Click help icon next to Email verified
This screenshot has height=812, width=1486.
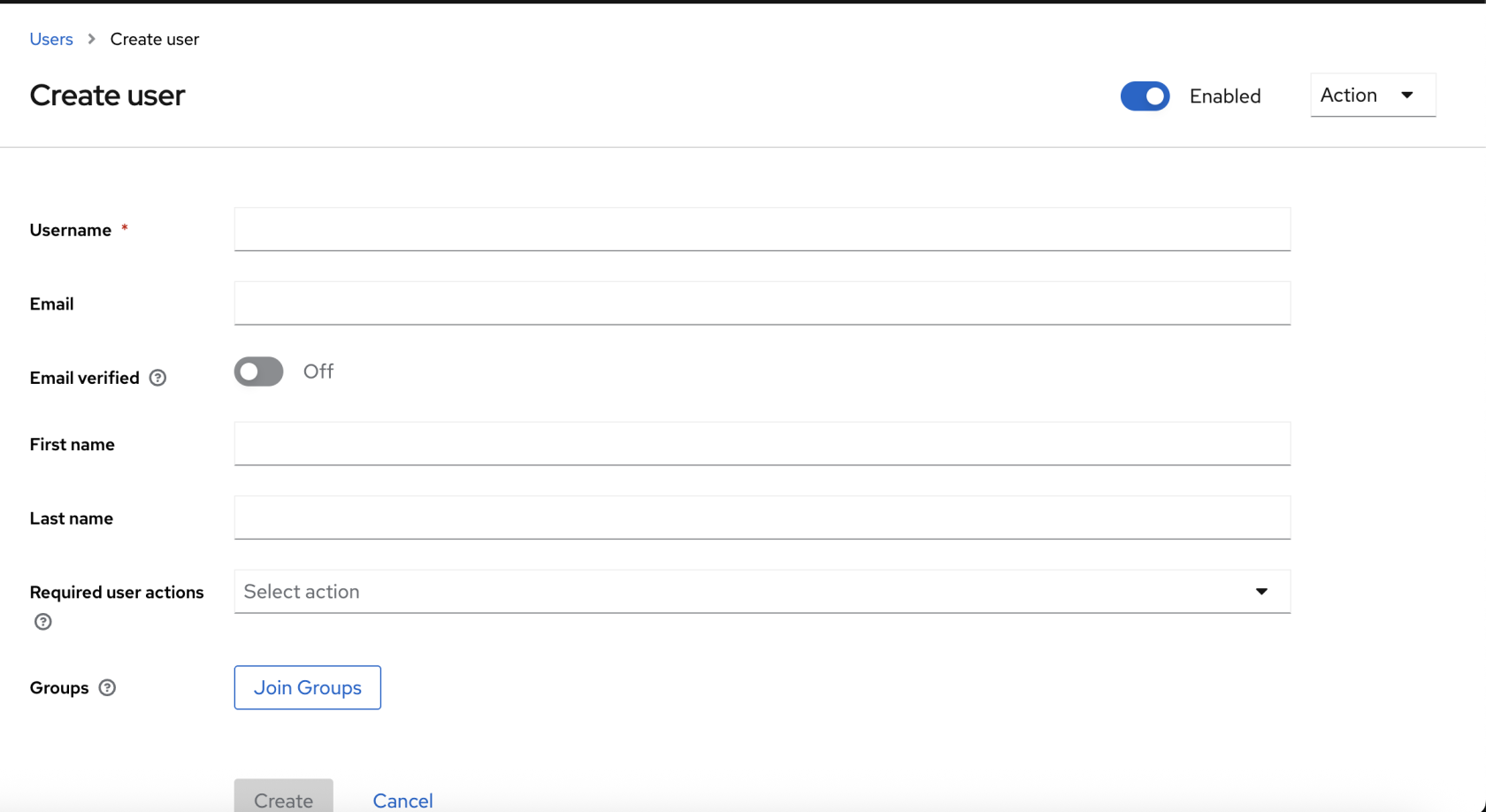(x=157, y=378)
